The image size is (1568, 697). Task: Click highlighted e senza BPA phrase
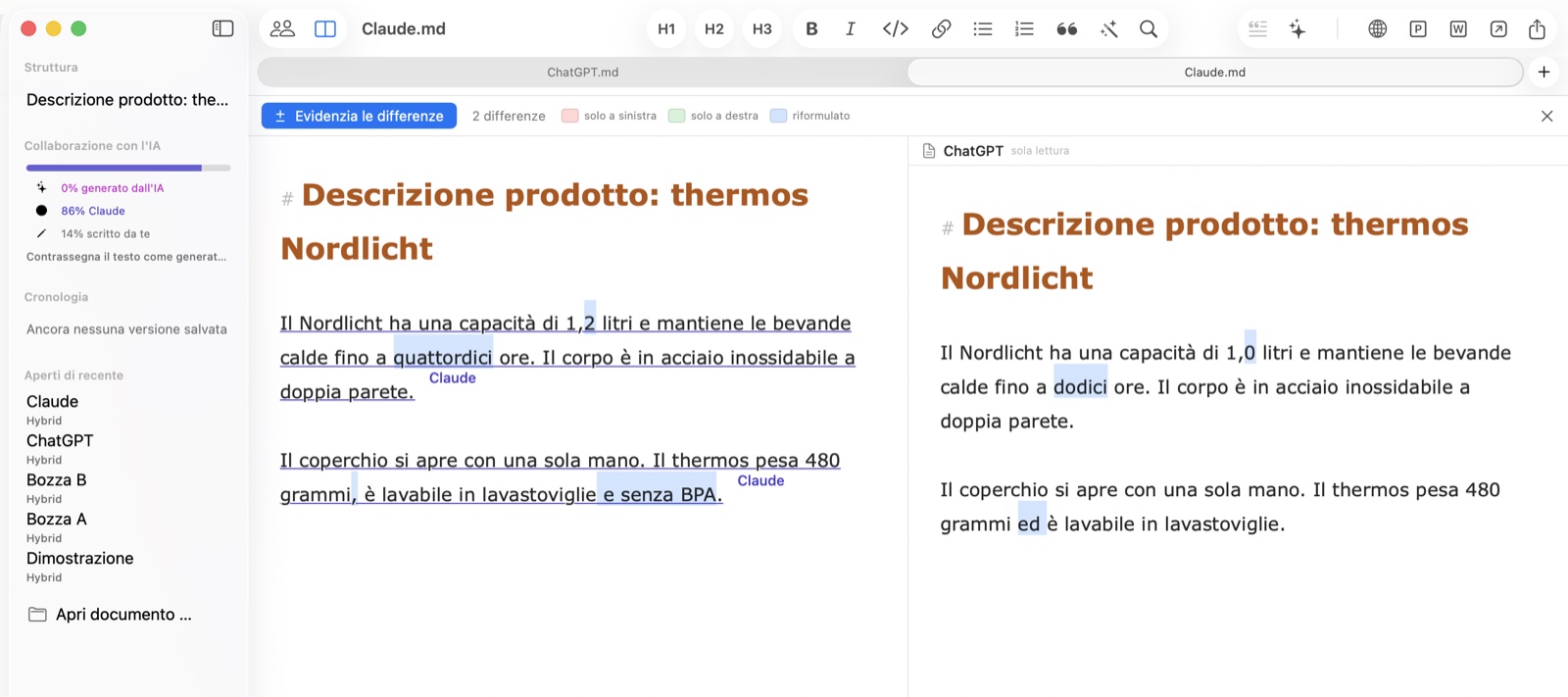pos(659,495)
